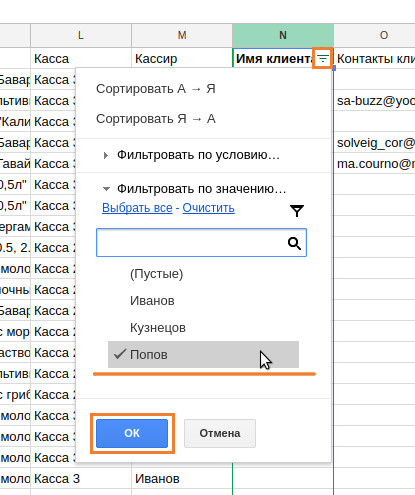Image resolution: width=415 pixels, height=495 pixels.
Task: Click the Отмена button
Action: (x=220, y=433)
